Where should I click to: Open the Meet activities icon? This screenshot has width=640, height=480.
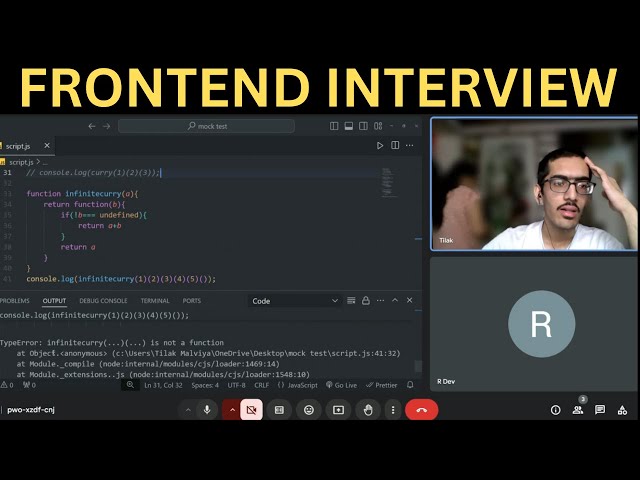click(622, 410)
